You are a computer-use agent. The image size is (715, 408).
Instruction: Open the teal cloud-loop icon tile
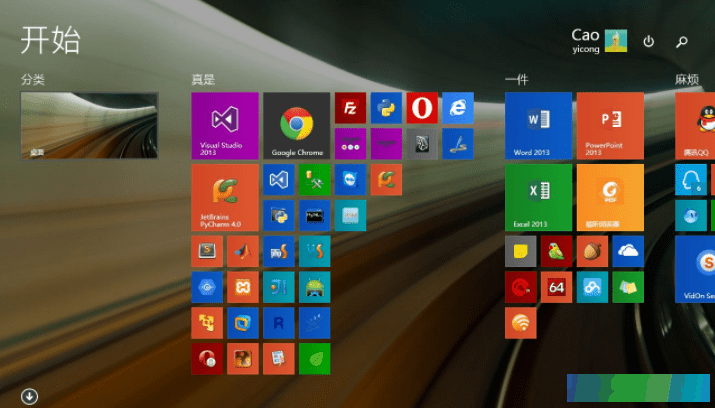click(592, 287)
